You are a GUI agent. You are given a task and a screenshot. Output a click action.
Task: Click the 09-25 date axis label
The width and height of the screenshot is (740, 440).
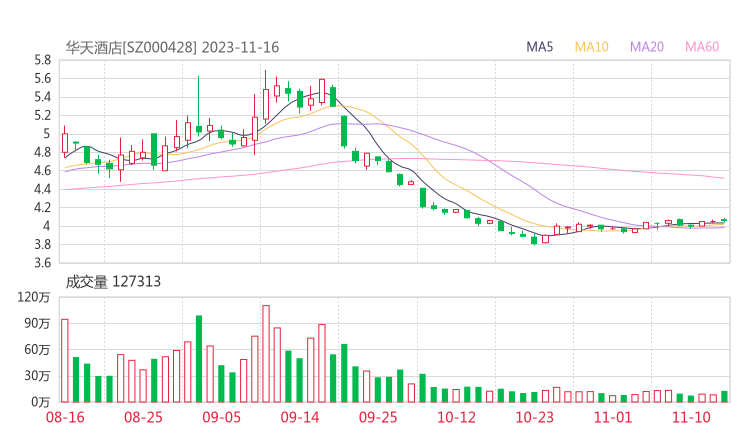point(378,417)
